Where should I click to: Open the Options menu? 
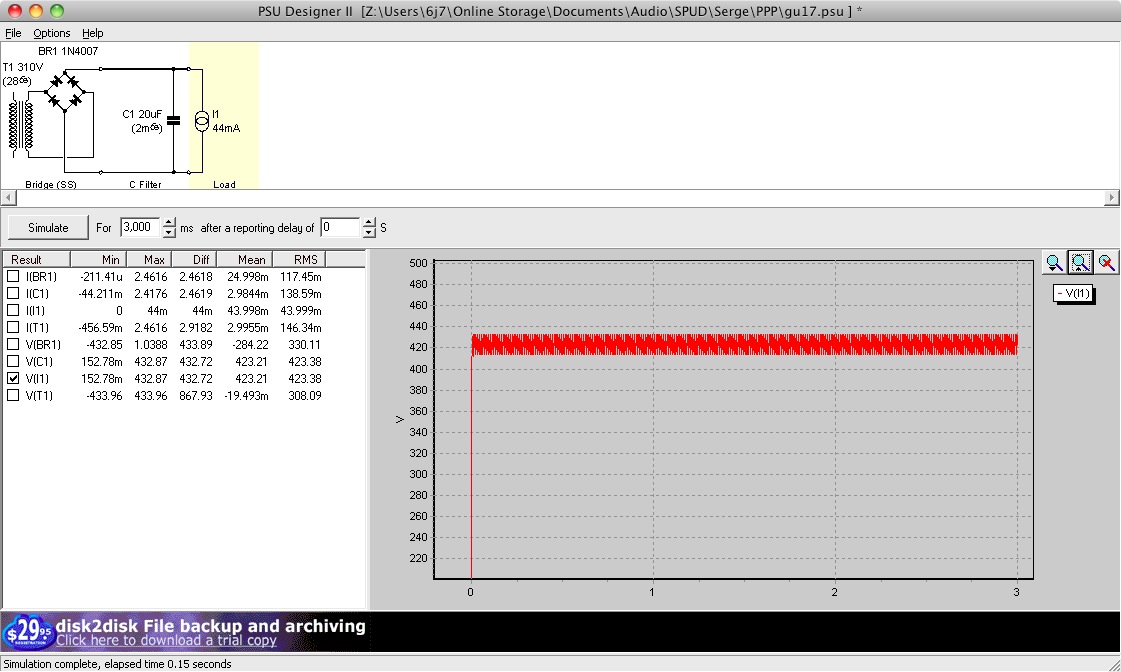click(51, 33)
